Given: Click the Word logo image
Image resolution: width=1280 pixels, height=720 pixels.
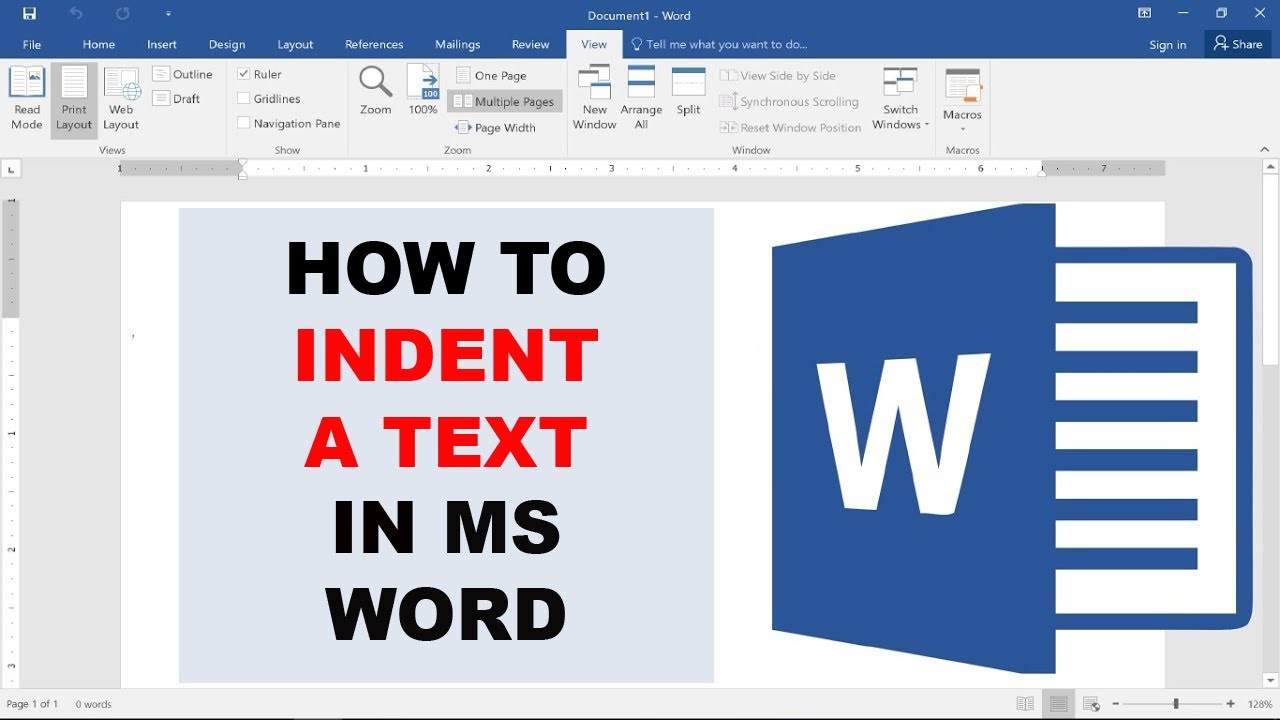Looking at the screenshot, I should coord(1012,438).
